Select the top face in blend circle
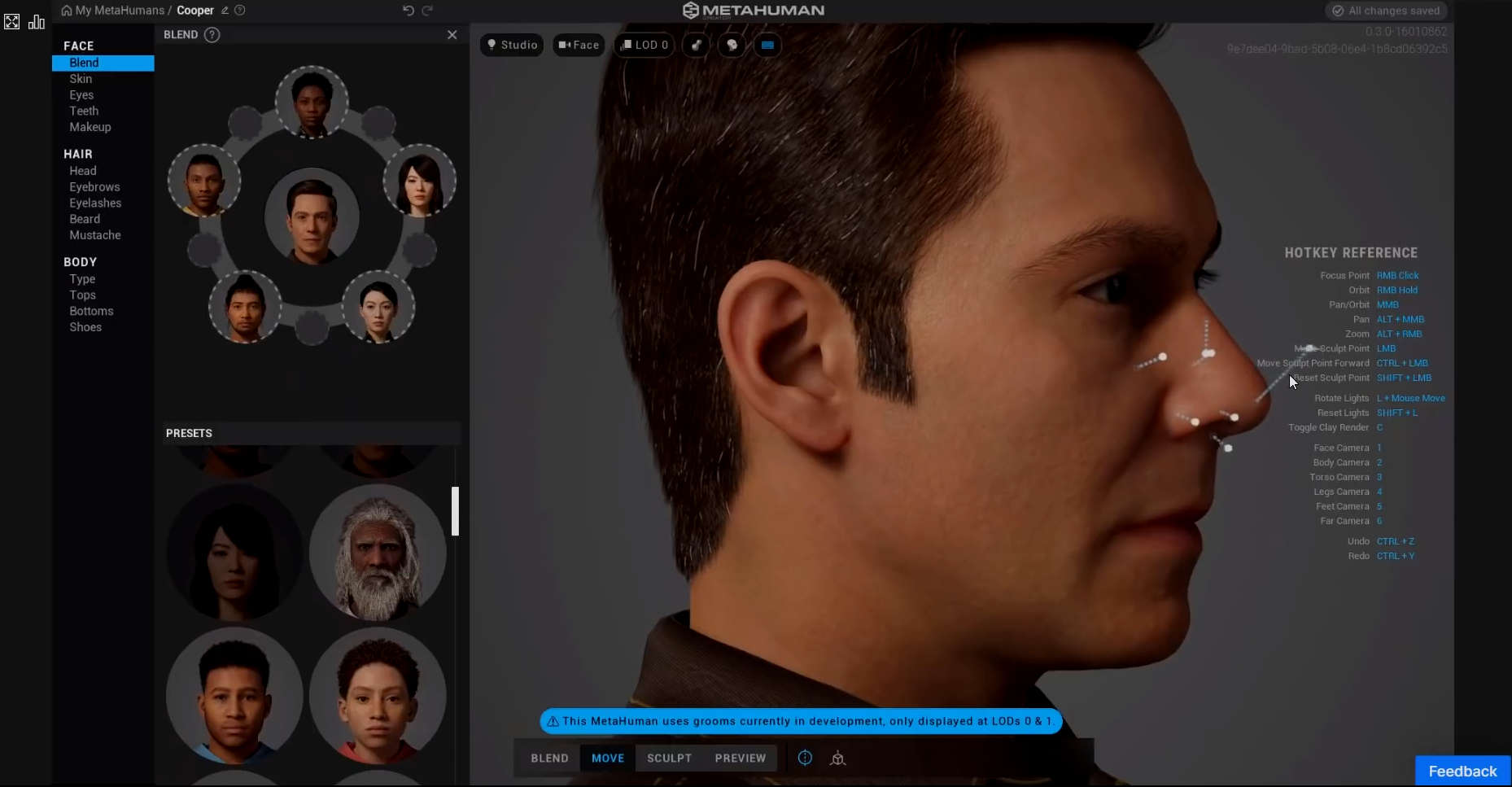The width and height of the screenshot is (1512, 787). (x=312, y=103)
